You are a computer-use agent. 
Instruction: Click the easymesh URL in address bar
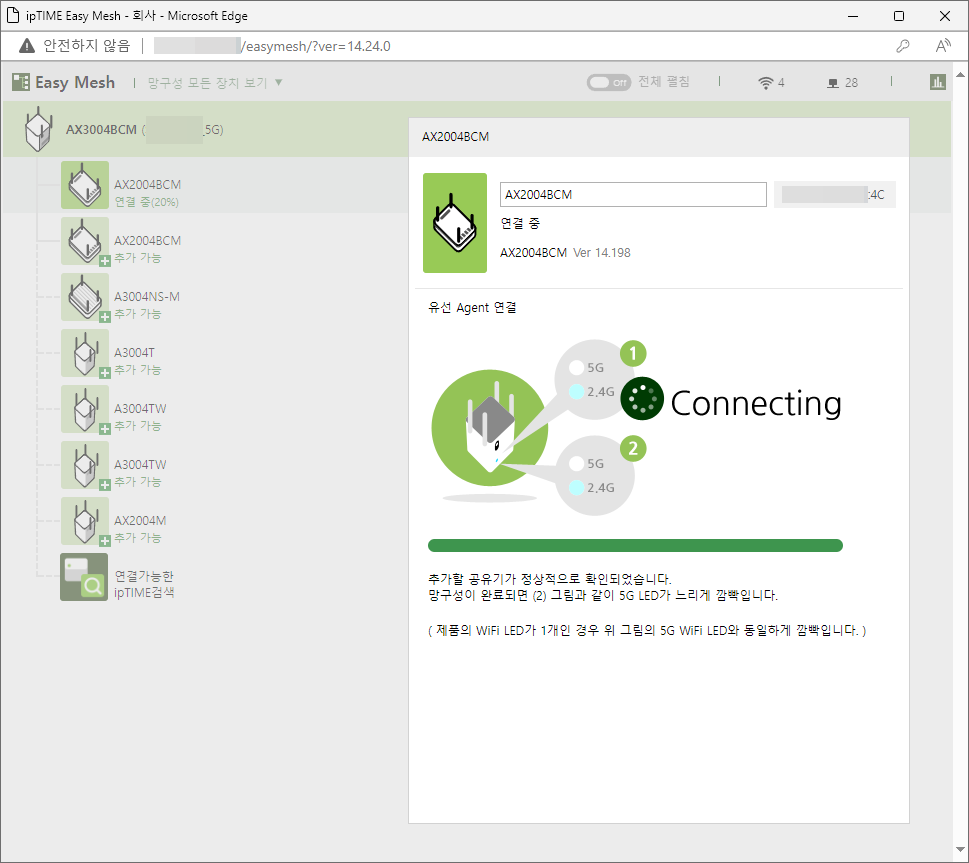click(x=316, y=46)
